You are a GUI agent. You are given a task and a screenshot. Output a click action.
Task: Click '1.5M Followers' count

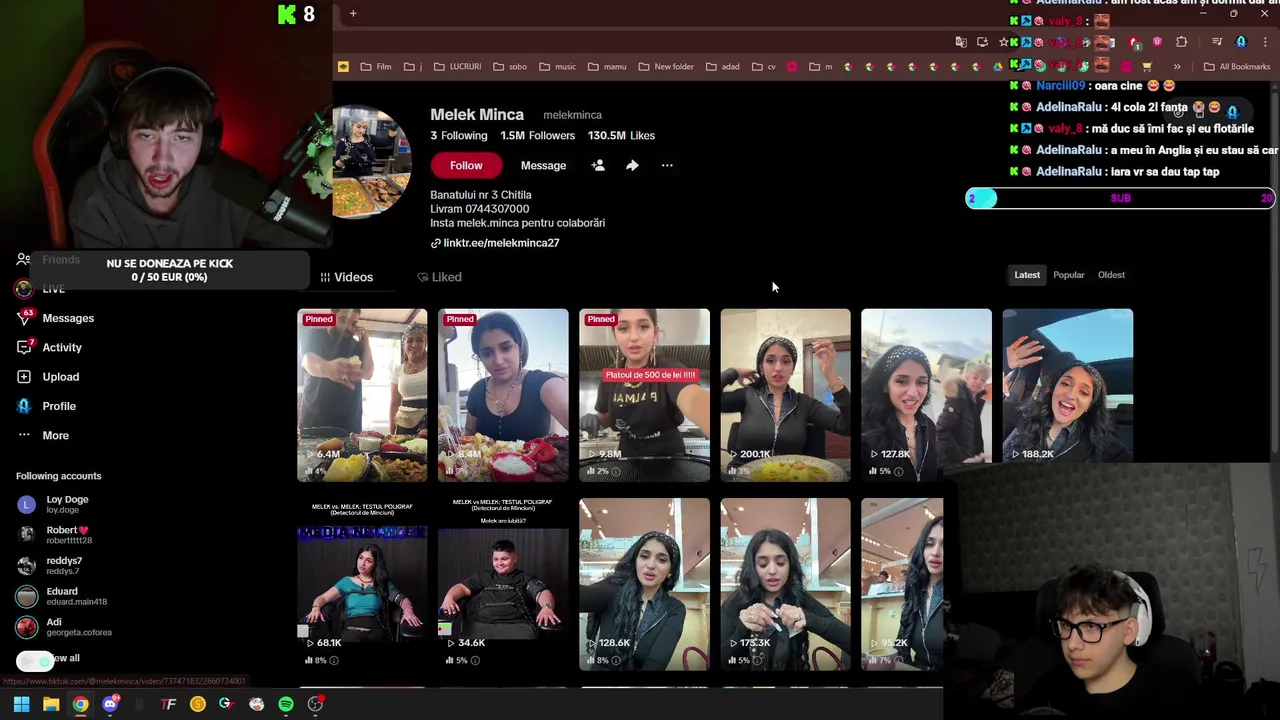click(537, 136)
